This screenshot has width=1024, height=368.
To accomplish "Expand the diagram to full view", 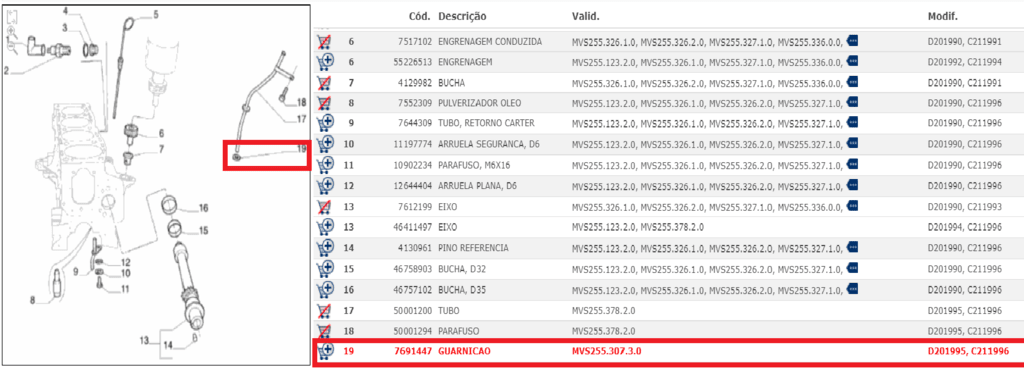I will pyautogui.click(x=12, y=17).
